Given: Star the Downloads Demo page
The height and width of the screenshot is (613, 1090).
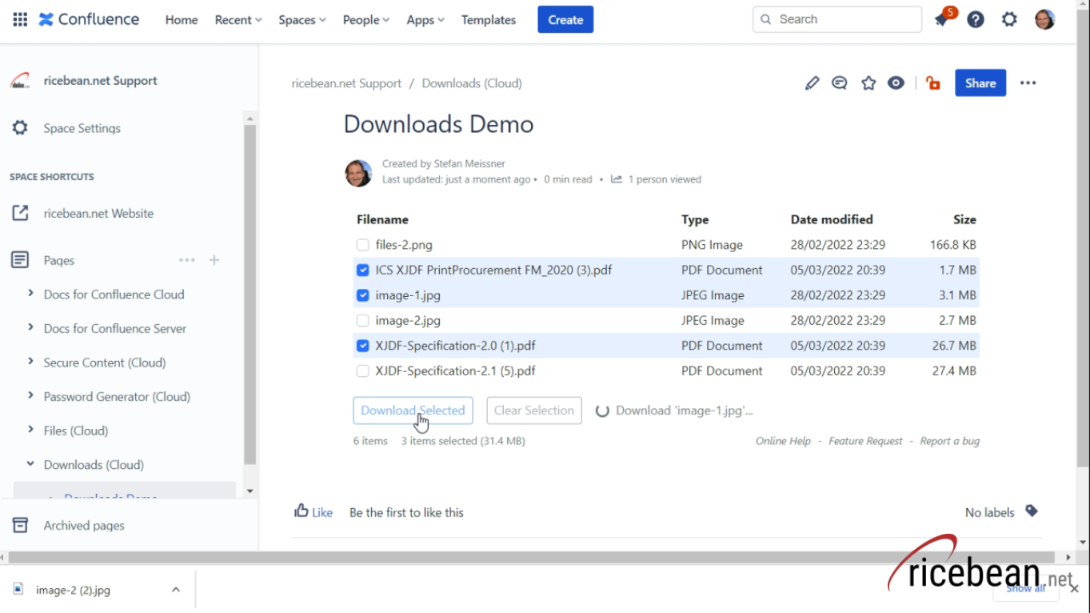Looking at the screenshot, I should [868, 83].
